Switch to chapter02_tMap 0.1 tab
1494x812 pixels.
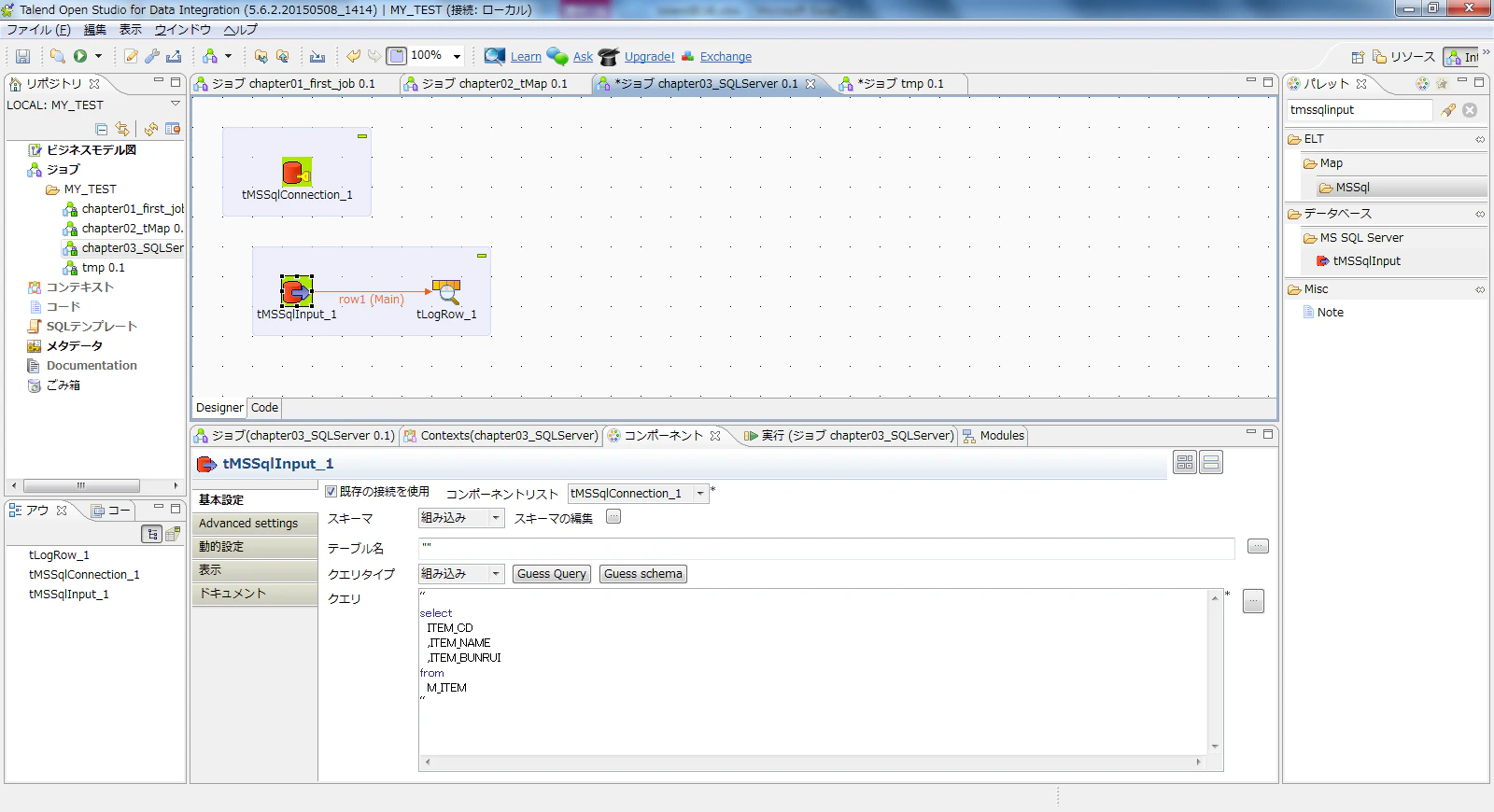coord(494,84)
